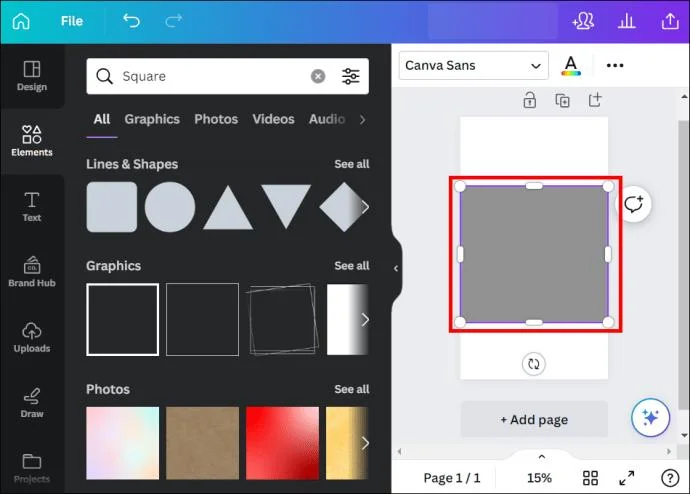Image resolution: width=690 pixels, height=494 pixels.
Task: Open the File menu
Action: 72,21
